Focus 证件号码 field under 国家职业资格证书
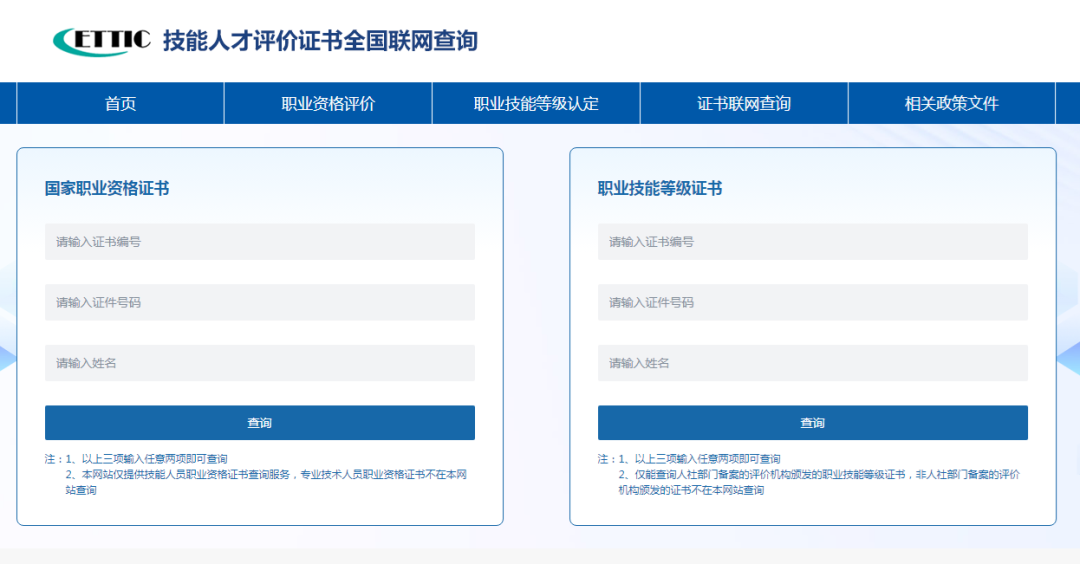 tap(260, 302)
